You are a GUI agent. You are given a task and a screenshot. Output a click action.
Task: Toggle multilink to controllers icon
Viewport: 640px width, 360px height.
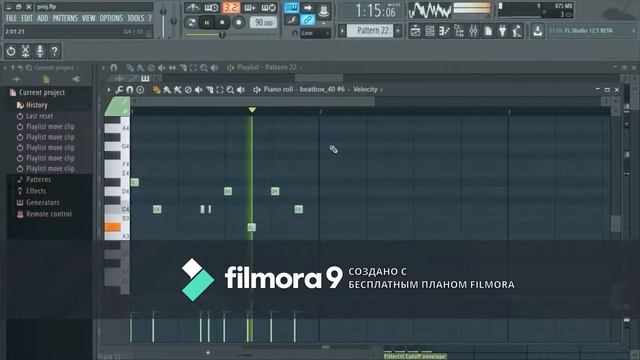[x=307, y=19]
